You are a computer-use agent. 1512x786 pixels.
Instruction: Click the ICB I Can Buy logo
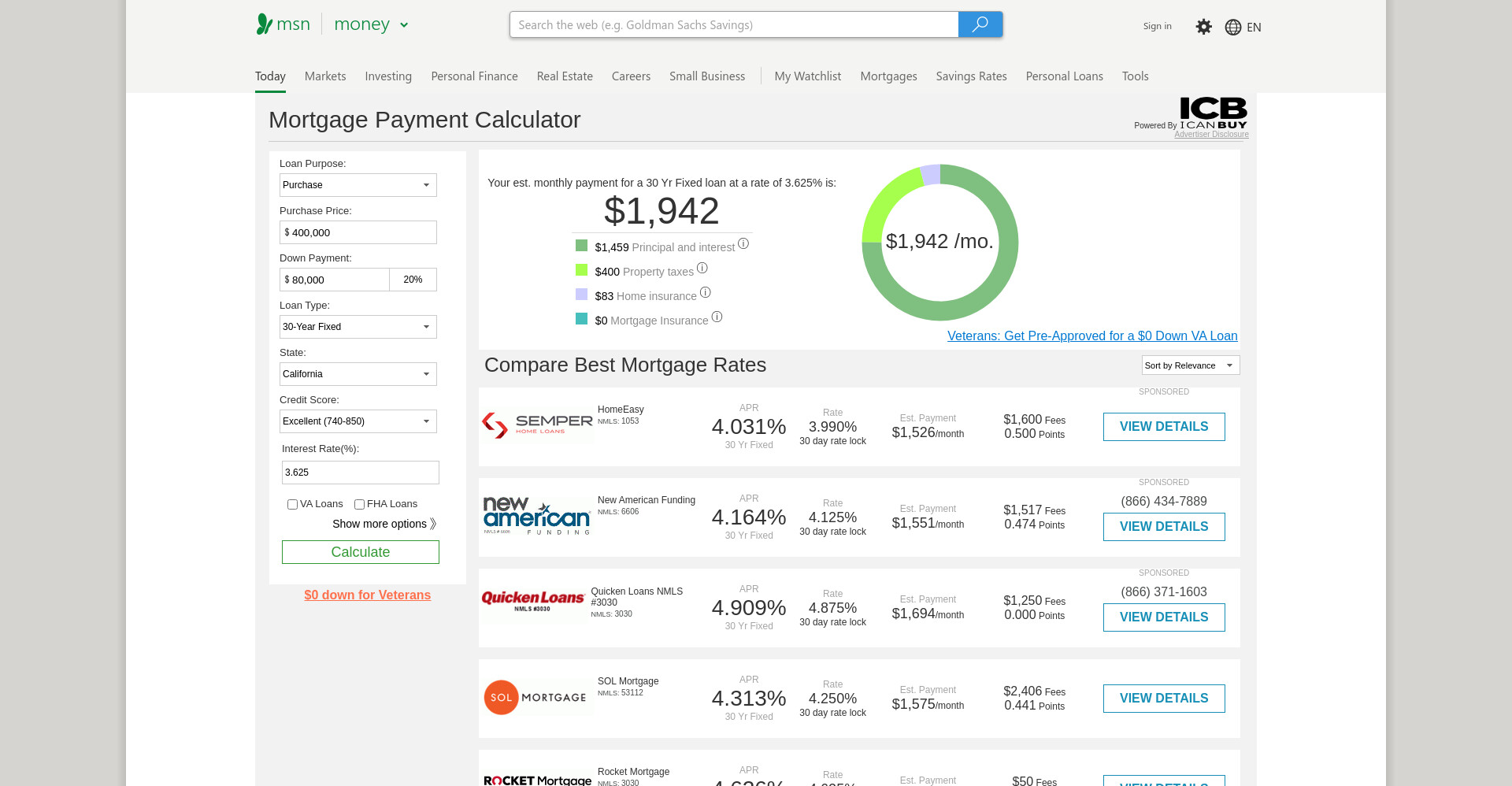pyautogui.click(x=1213, y=113)
